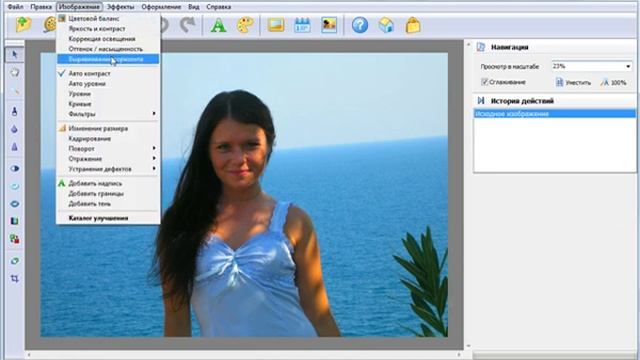The height and width of the screenshot is (360, 640).
Task: Click the right panel scroll-down arrow
Action: point(468,347)
